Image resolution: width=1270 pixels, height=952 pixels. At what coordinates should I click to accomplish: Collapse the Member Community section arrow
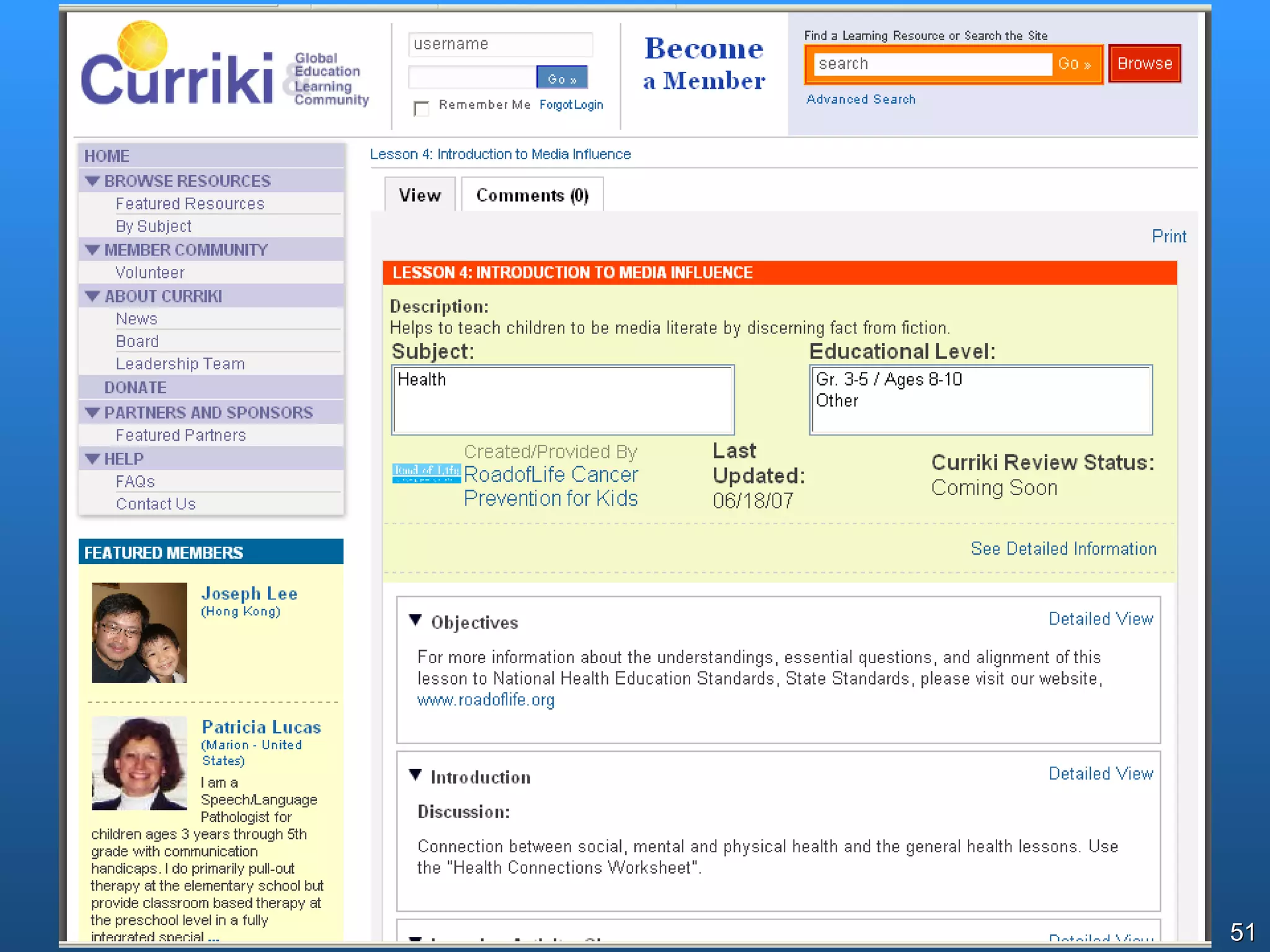click(x=92, y=250)
